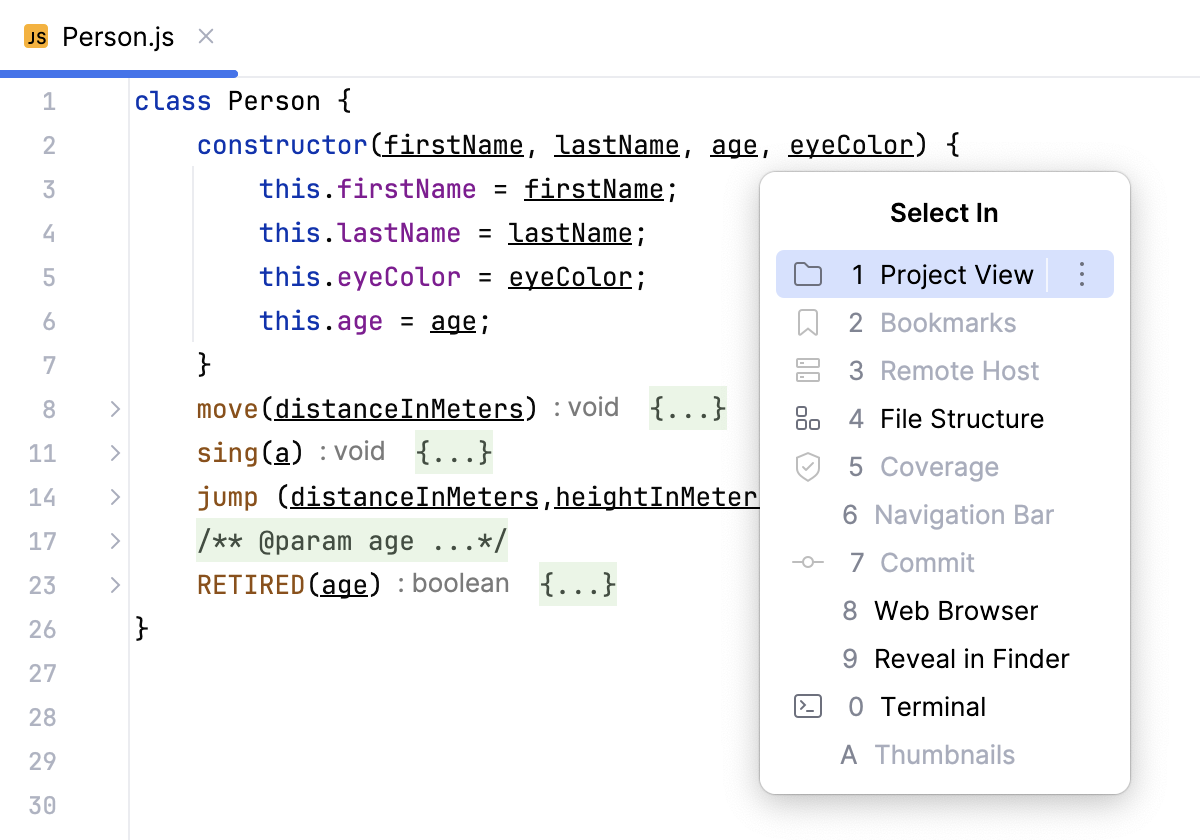Click the folded {...} placeholder of move
The height and width of the screenshot is (840, 1200).
click(x=687, y=409)
